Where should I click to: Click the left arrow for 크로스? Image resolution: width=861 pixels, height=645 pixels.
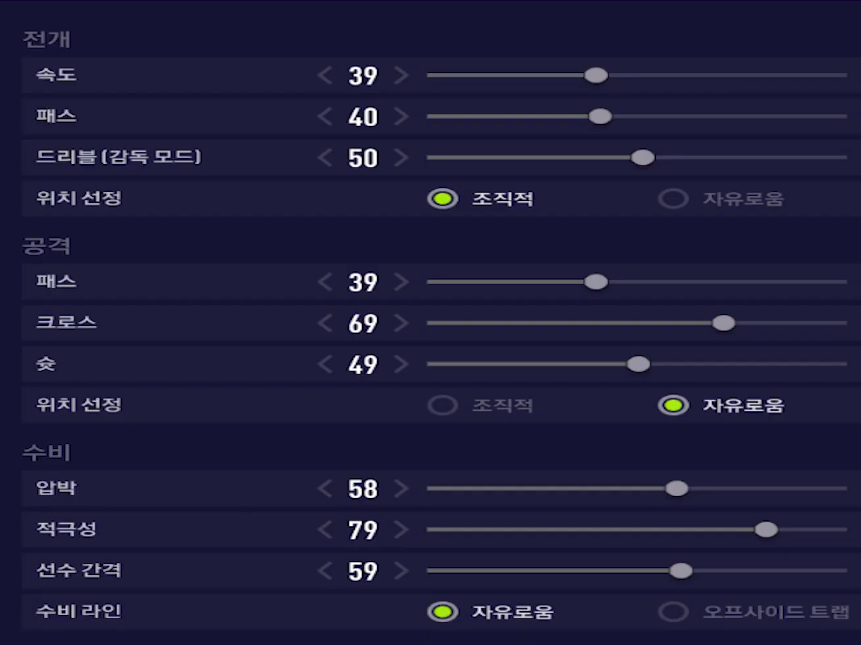[x=325, y=324]
